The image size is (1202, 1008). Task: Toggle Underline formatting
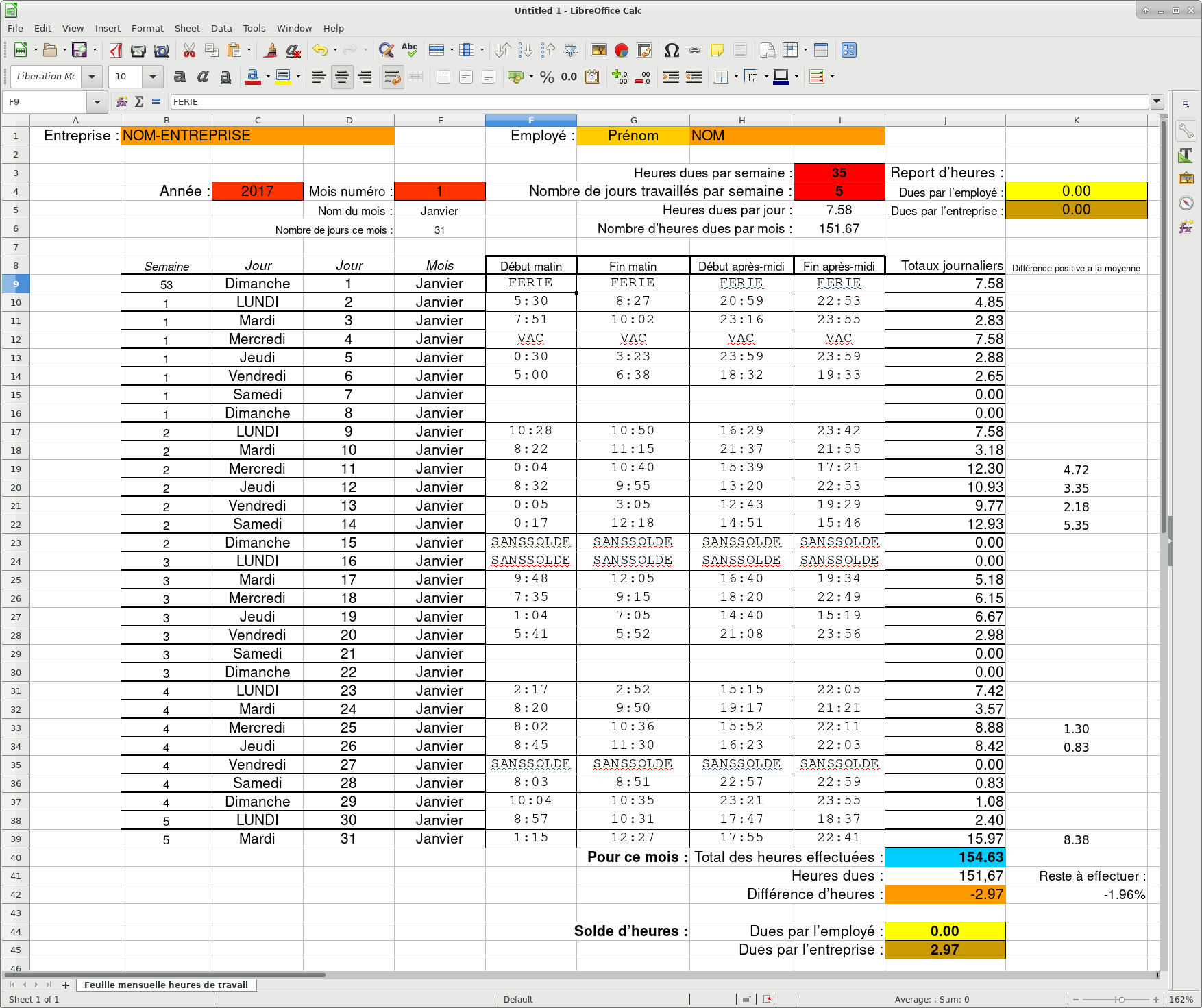tap(225, 77)
